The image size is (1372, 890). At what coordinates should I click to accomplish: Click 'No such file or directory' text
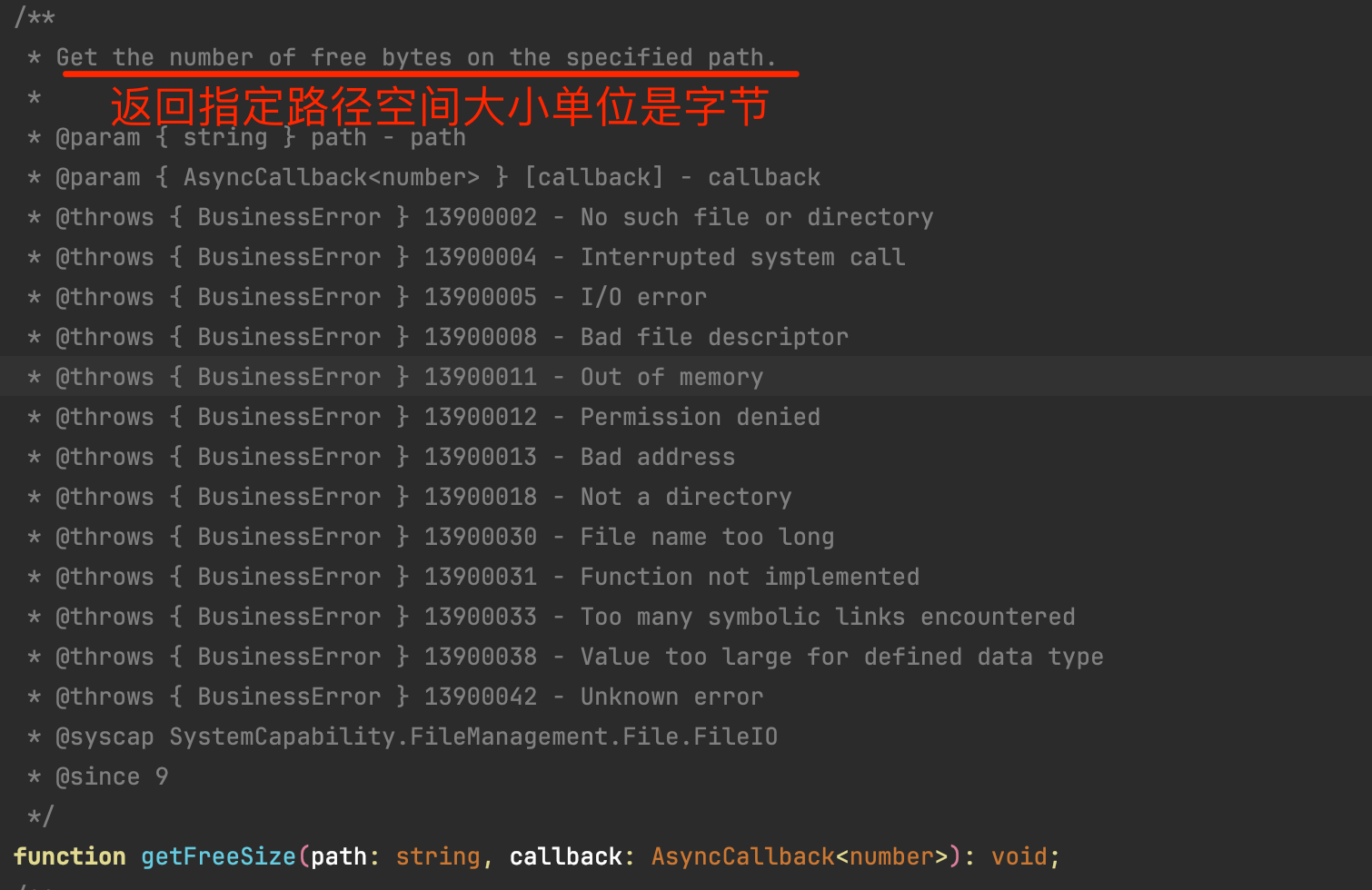[757, 217]
